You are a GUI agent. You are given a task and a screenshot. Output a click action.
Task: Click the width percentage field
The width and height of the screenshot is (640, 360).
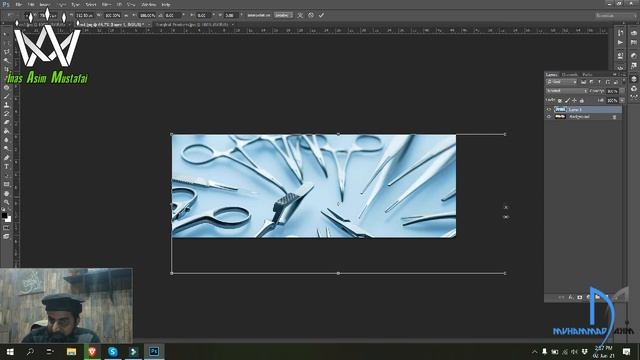(x=113, y=16)
